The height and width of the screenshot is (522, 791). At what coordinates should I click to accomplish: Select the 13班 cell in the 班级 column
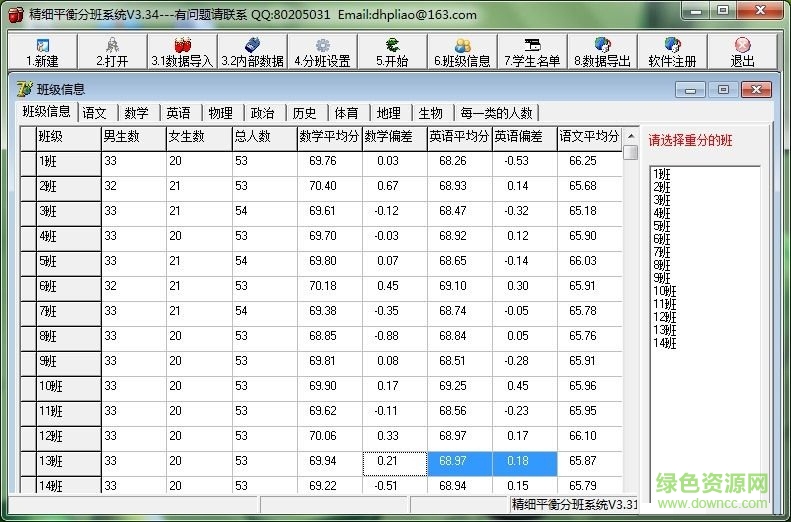[68, 462]
